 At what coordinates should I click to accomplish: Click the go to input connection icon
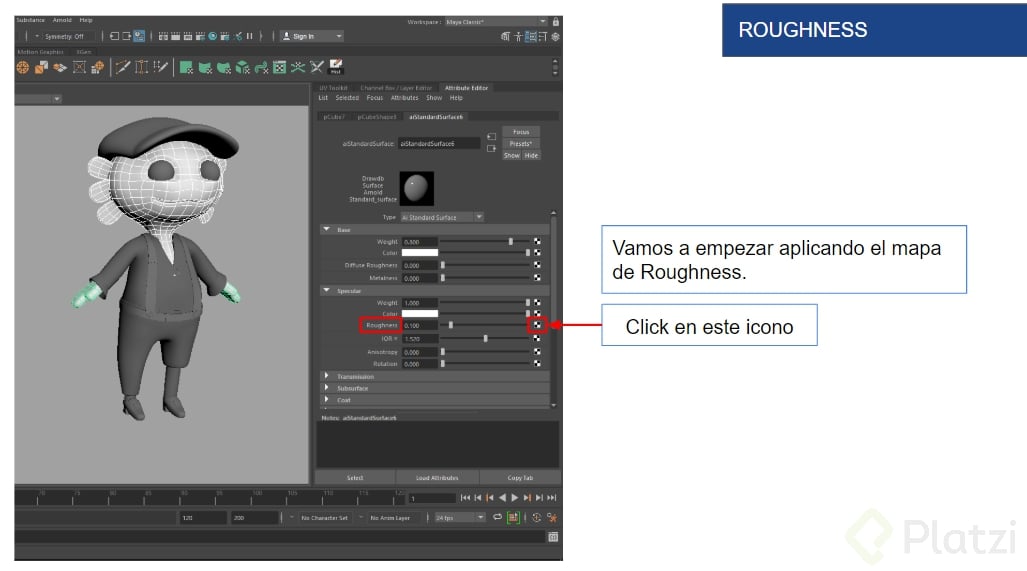pos(491,136)
